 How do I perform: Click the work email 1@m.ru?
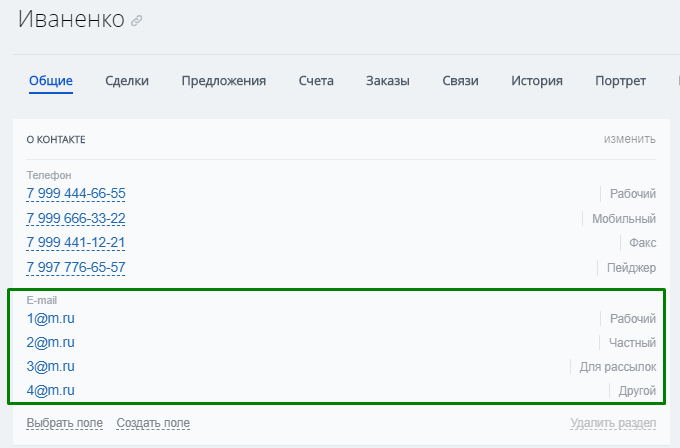tap(51, 318)
